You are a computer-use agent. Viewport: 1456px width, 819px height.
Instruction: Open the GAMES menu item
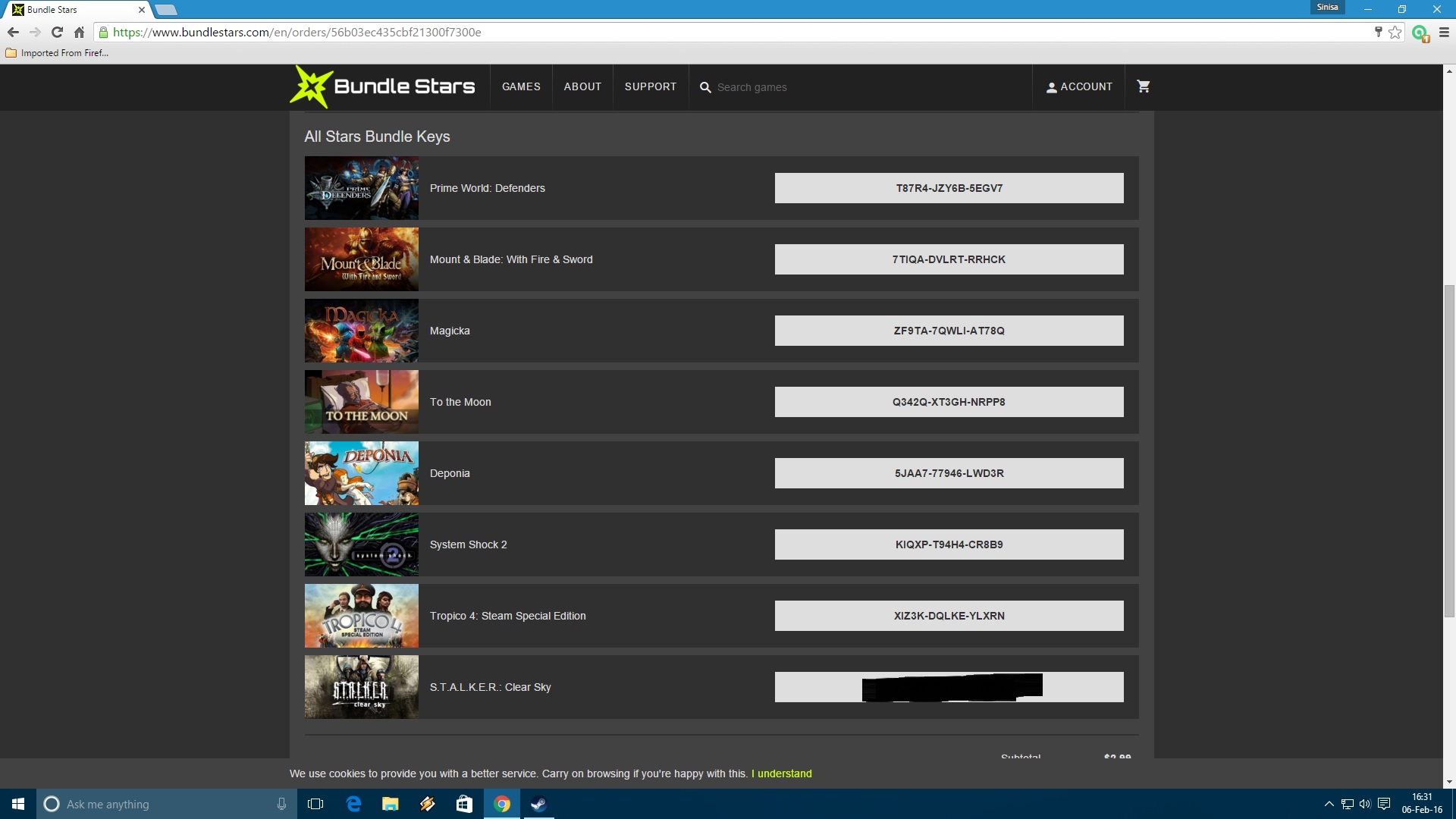pos(521,86)
